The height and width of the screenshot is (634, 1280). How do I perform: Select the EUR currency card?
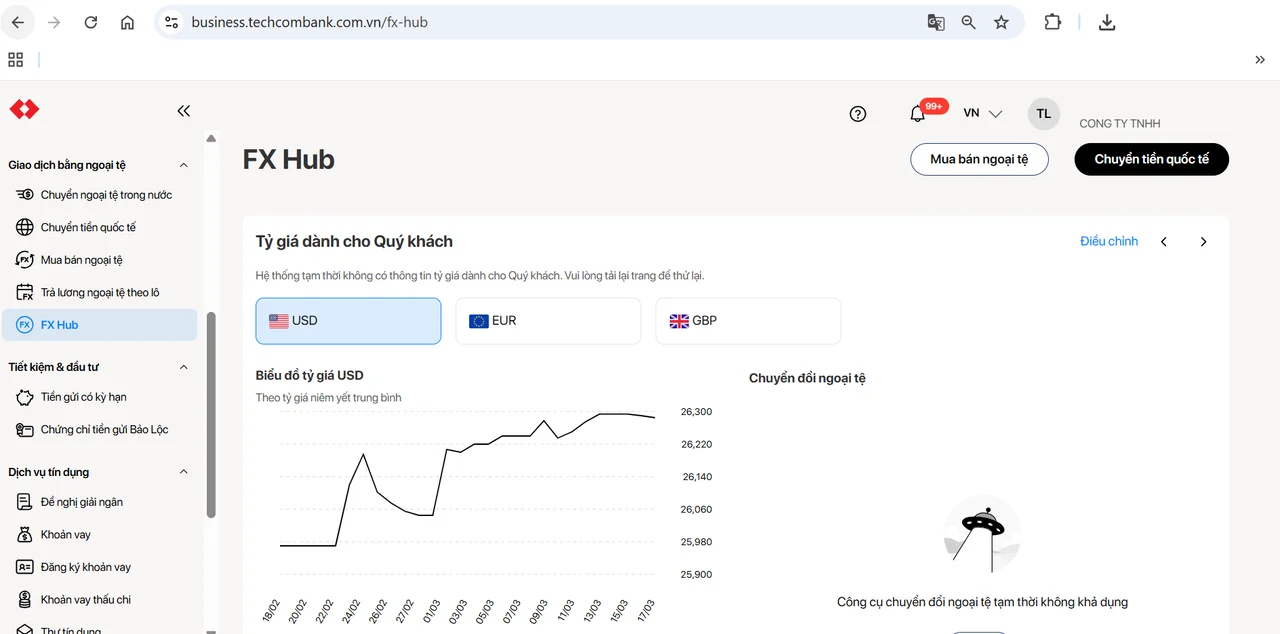click(548, 321)
